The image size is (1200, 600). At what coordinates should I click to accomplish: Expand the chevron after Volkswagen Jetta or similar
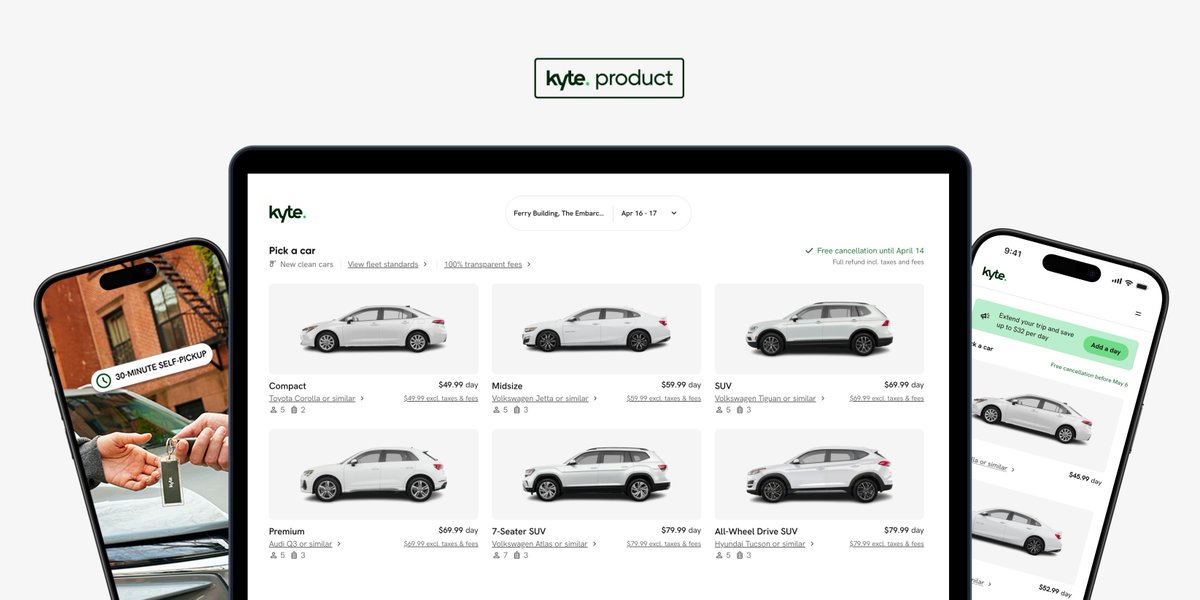click(x=596, y=398)
